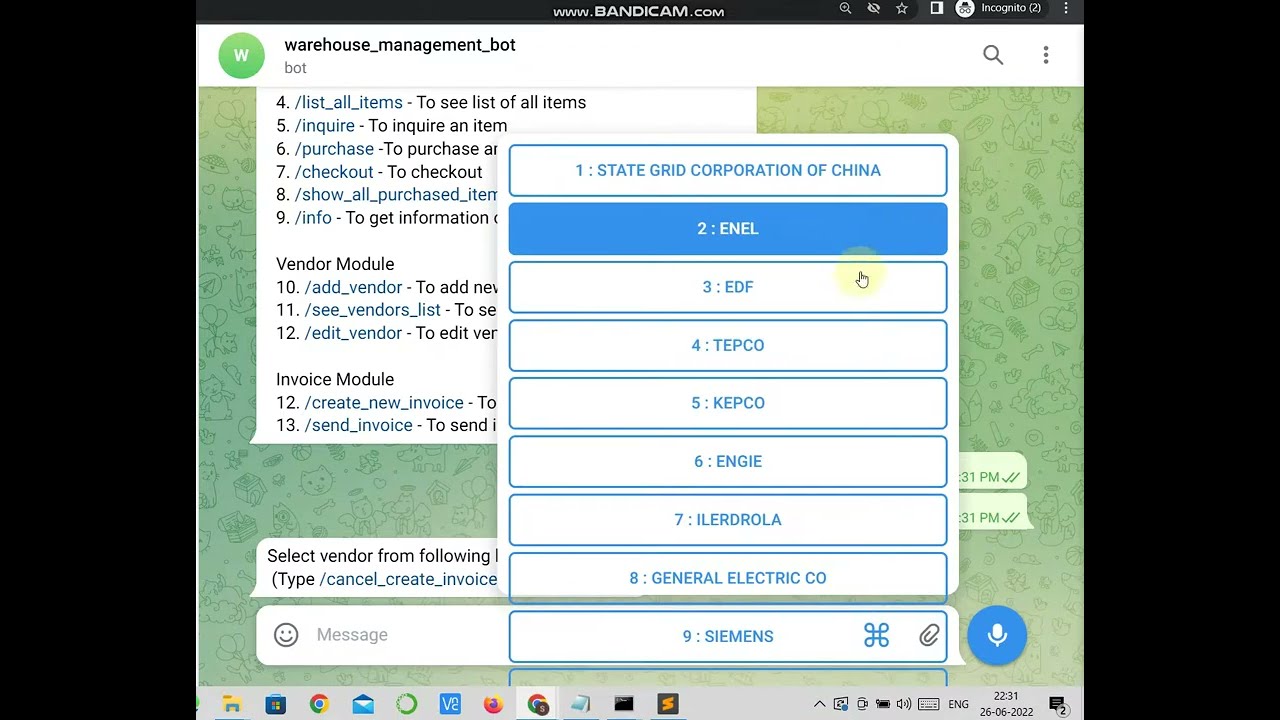
Task: Start voice recording with the microphone button
Action: pyautogui.click(x=997, y=635)
